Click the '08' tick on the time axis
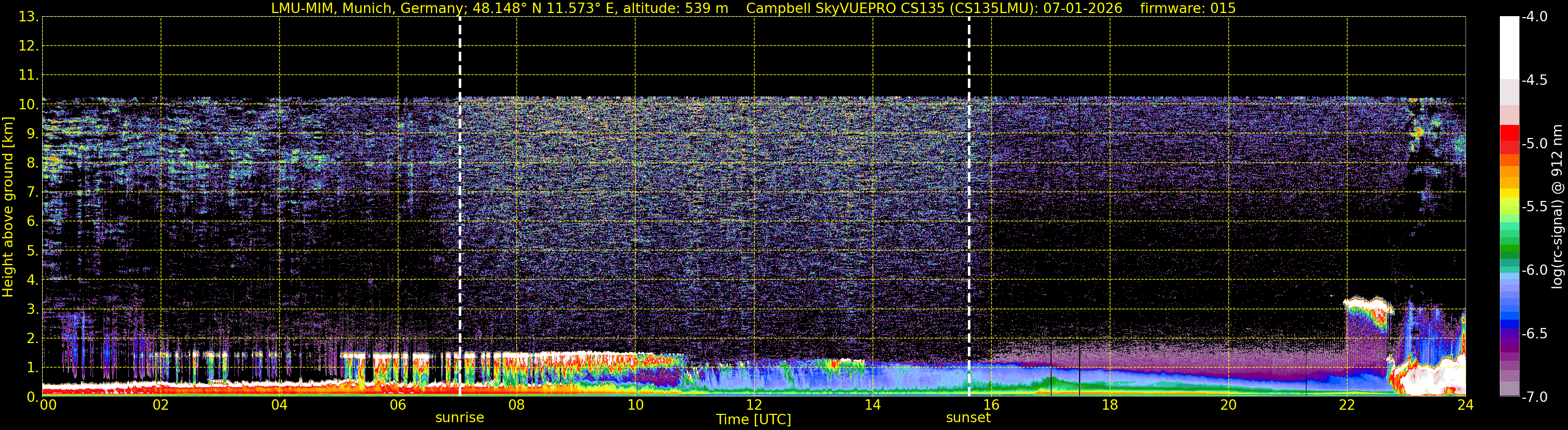Viewport: 1568px width, 430px height. pos(516,405)
